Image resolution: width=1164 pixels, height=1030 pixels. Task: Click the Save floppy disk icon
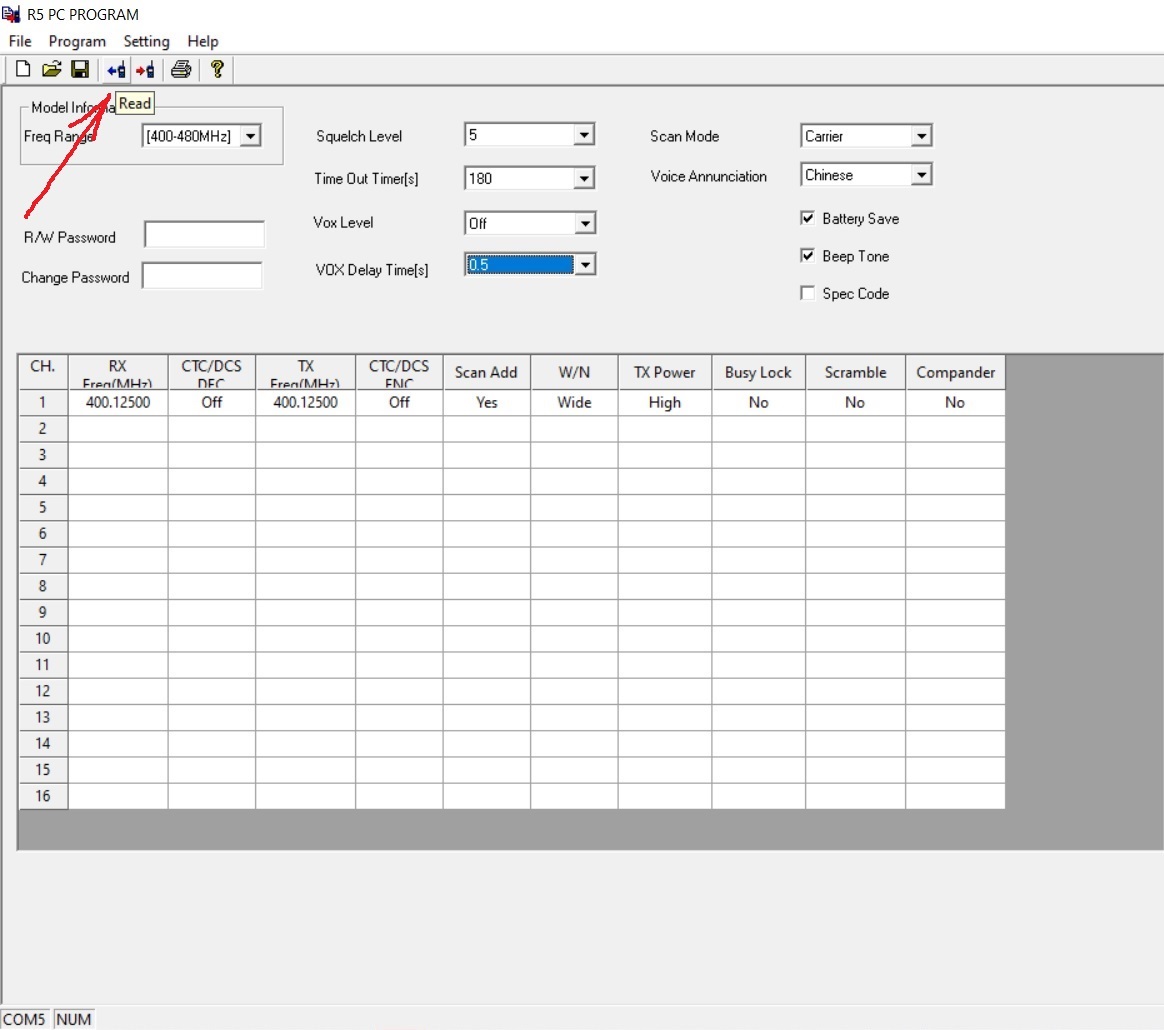click(x=79, y=69)
